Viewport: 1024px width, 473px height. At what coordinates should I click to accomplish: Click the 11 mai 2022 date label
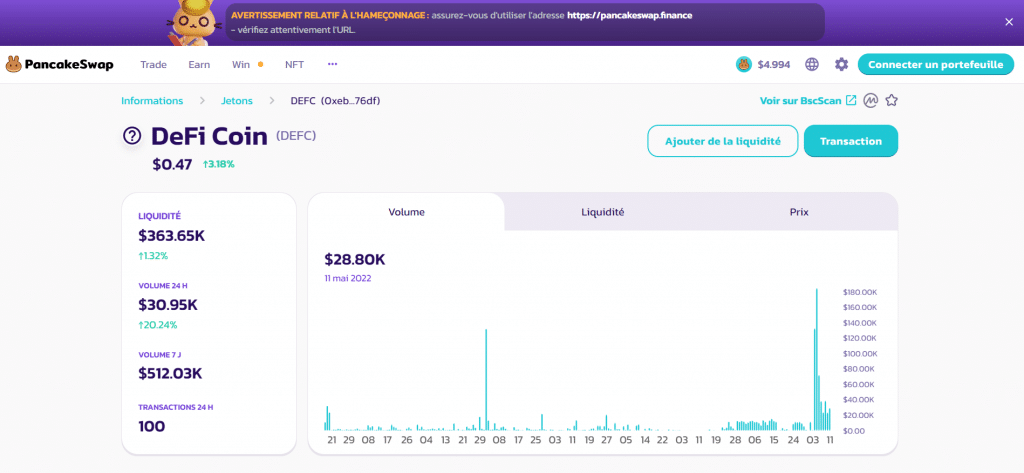(x=348, y=278)
